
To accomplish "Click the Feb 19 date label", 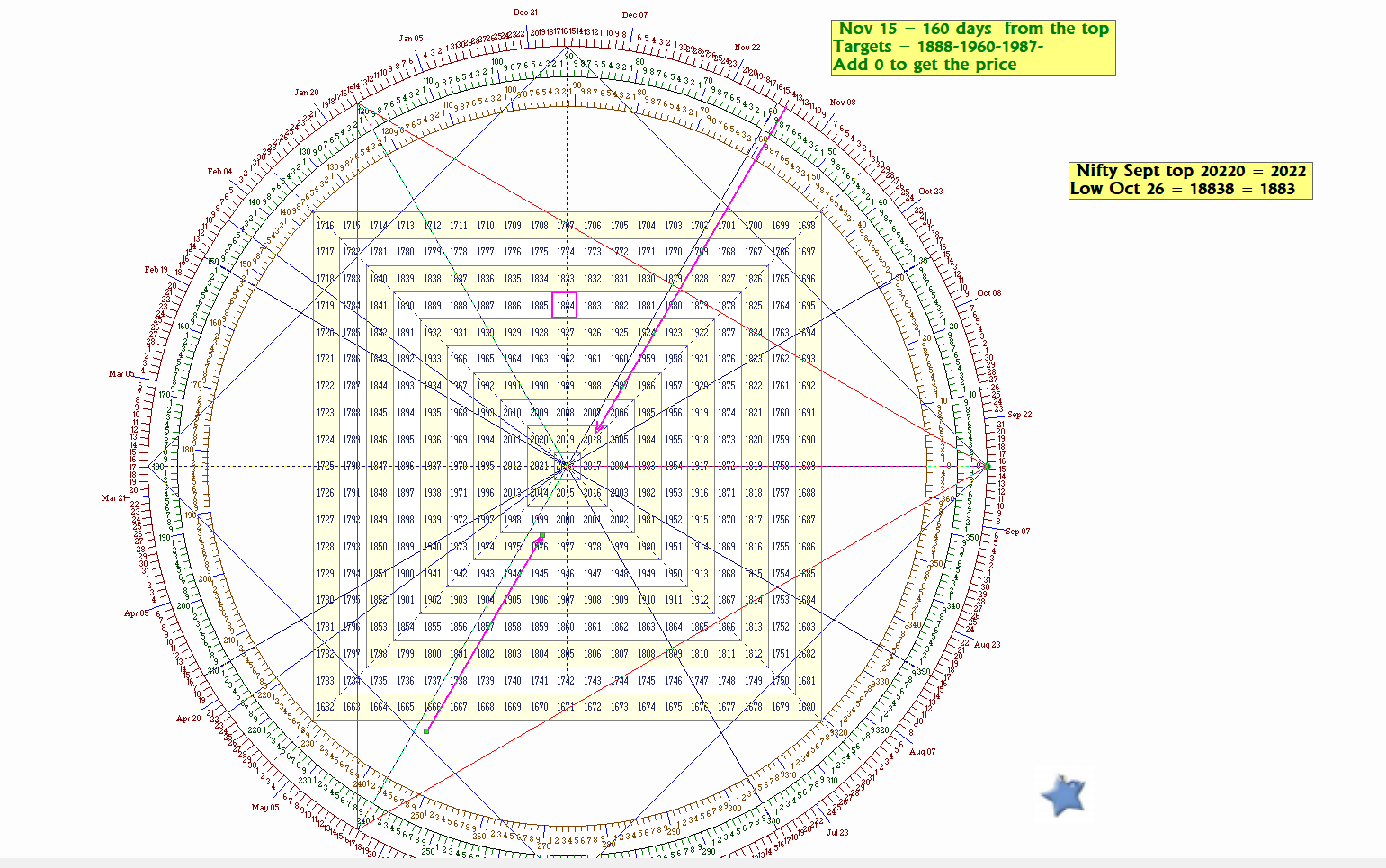I will (156, 270).
